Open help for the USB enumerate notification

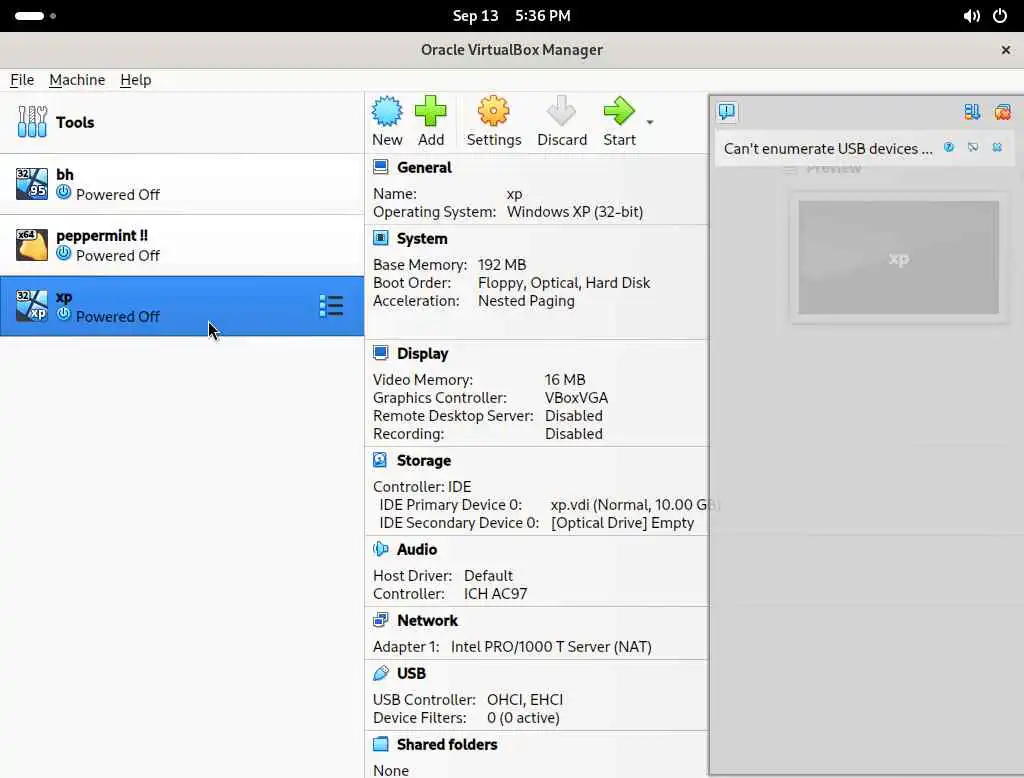point(949,147)
